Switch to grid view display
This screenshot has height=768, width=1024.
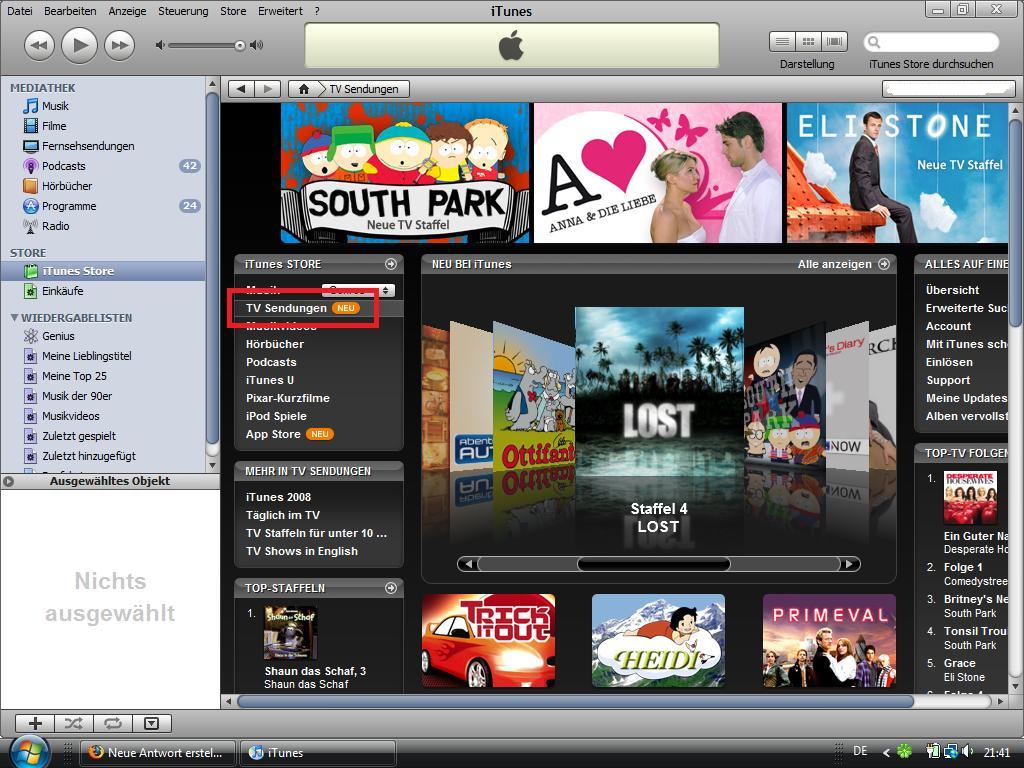tap(808, 42)
